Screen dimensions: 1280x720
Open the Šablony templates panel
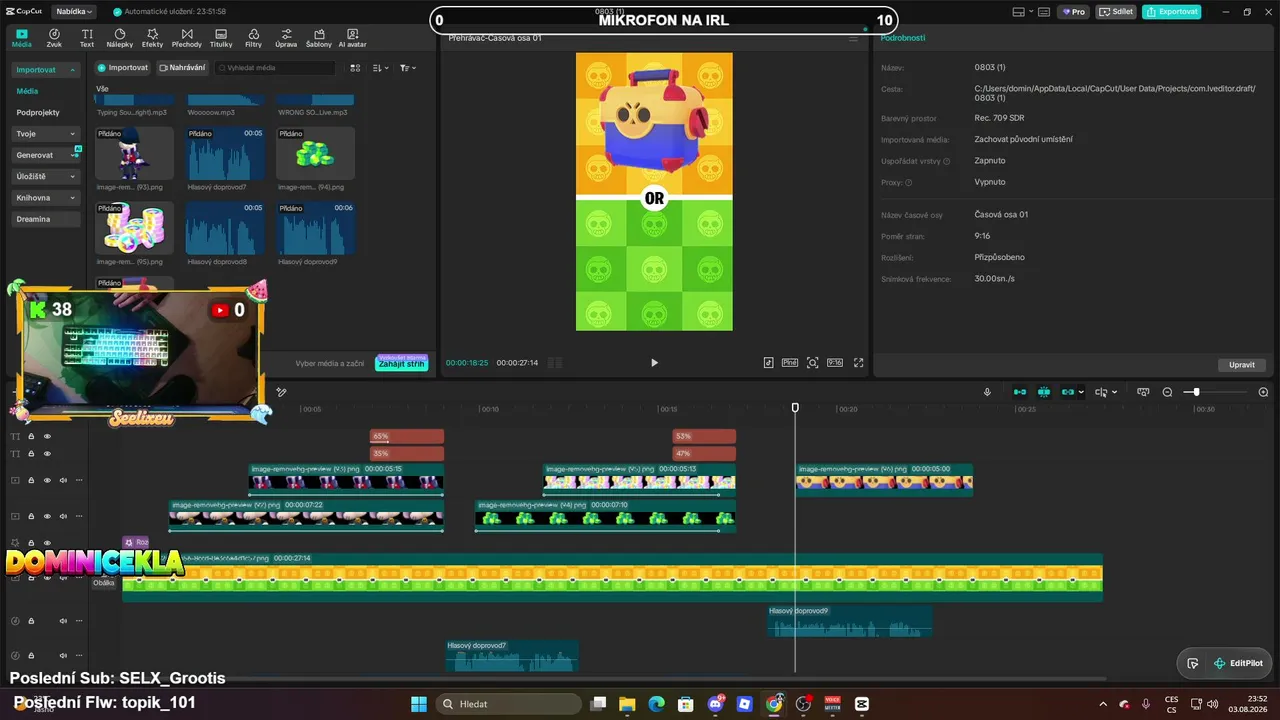click(x=319, y=38)
